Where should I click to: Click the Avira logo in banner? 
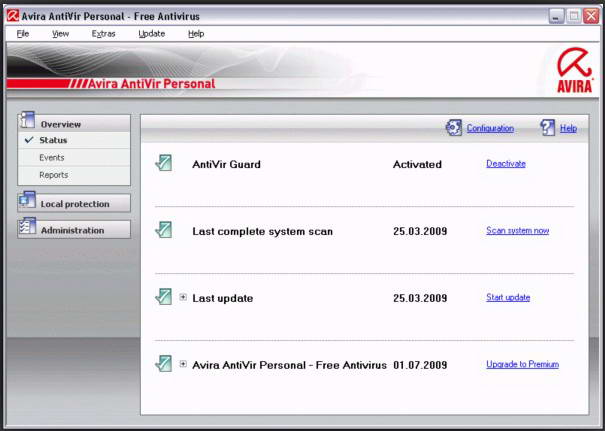(x=575, y=70)
